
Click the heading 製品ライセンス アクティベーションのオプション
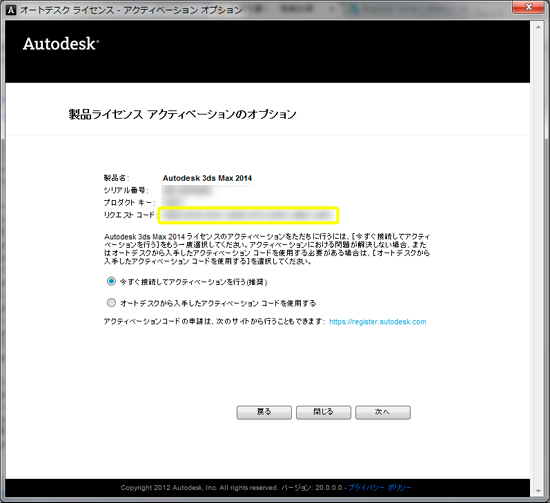point(182,114)
